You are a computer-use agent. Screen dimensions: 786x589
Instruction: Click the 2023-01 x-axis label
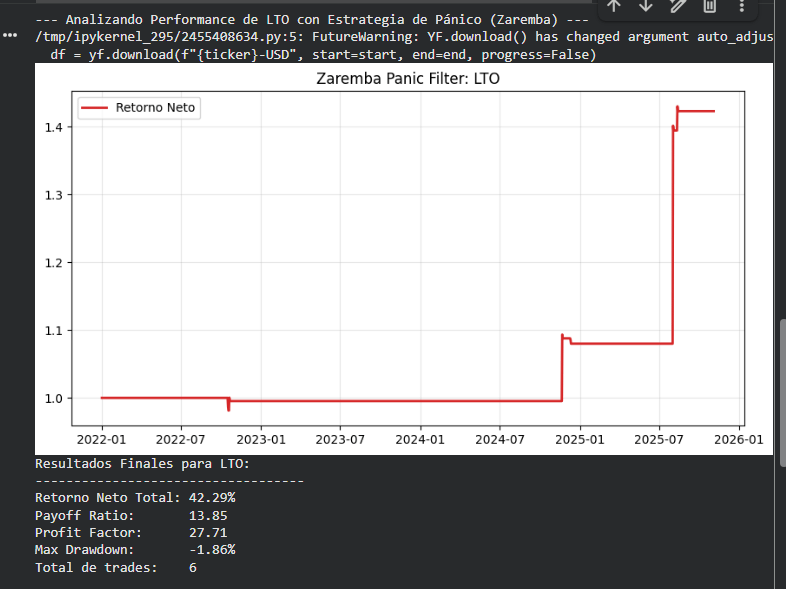point(261,440)
